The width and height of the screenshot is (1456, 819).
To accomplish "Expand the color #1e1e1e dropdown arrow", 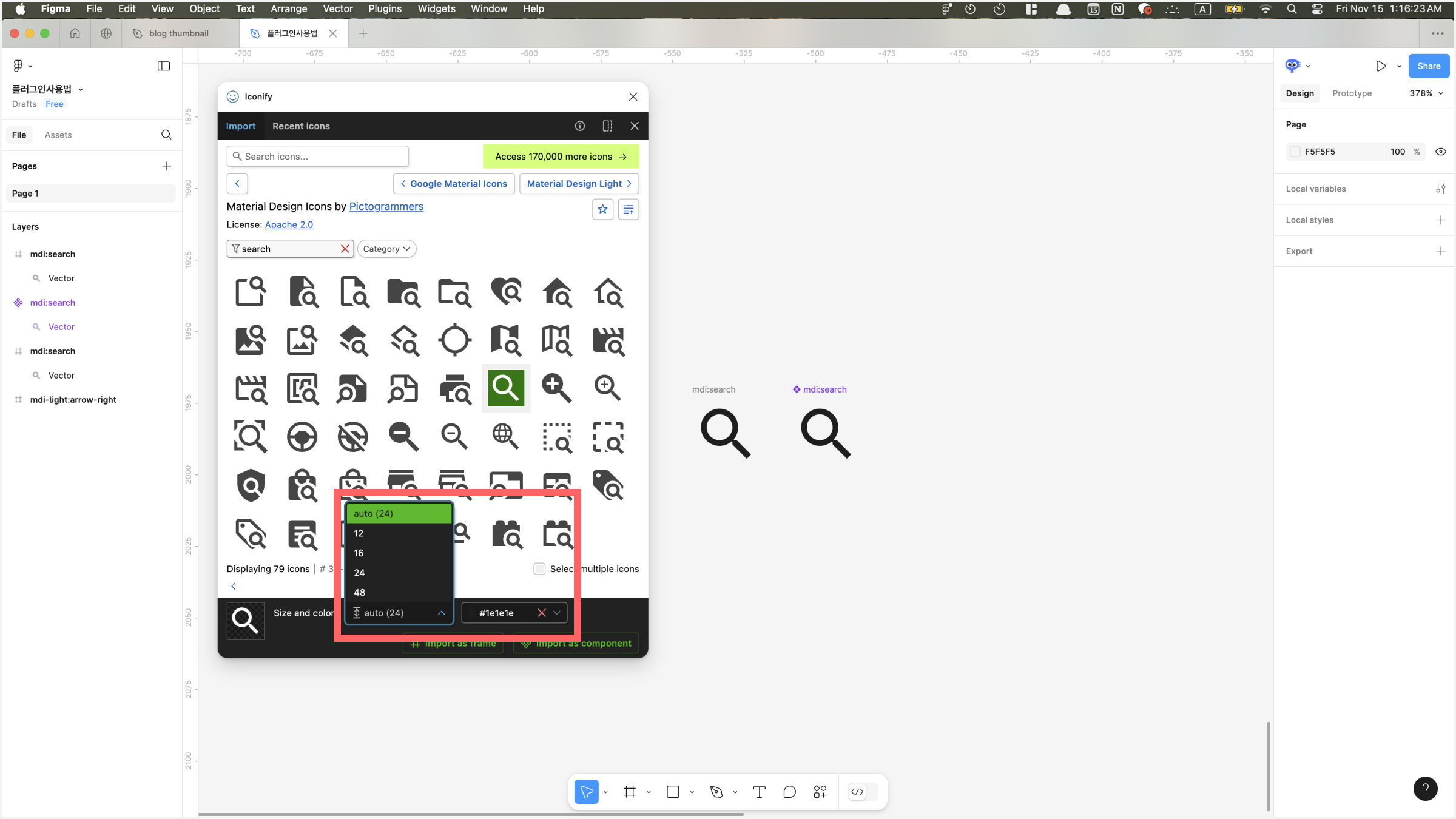I will (557, 613).
